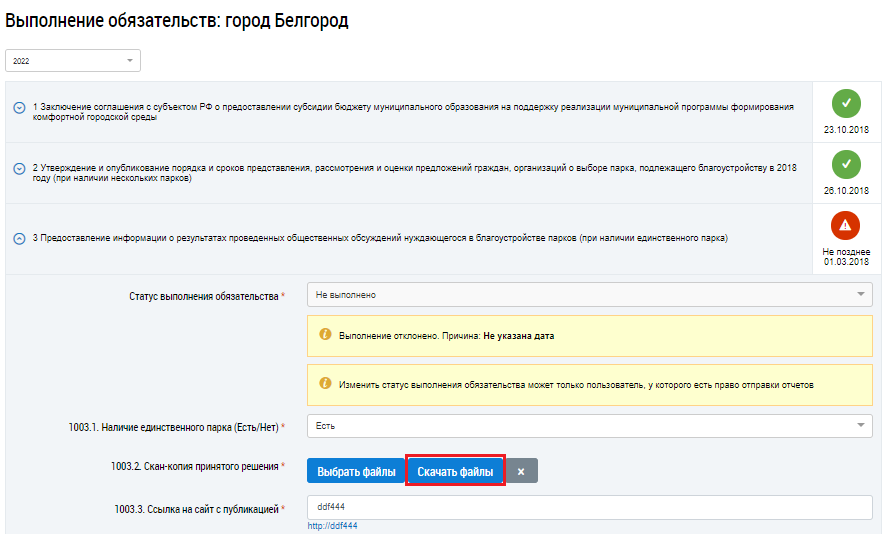Open the 'Статус выполнения обязательства' dropdown
Viewport: 888px width, 534px height.
(x=589, y=295)
